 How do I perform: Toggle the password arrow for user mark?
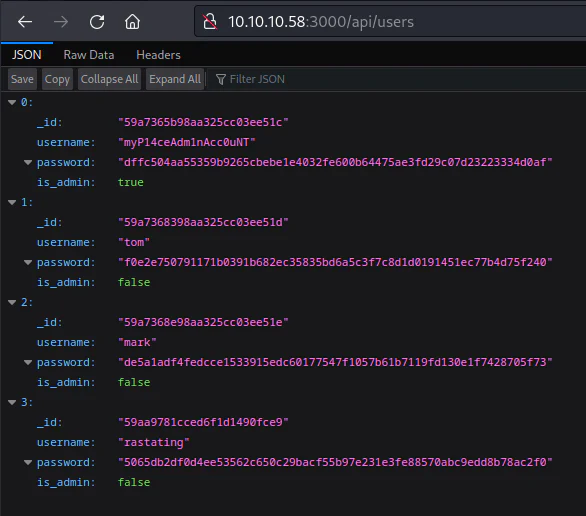[x=28, y=362]
